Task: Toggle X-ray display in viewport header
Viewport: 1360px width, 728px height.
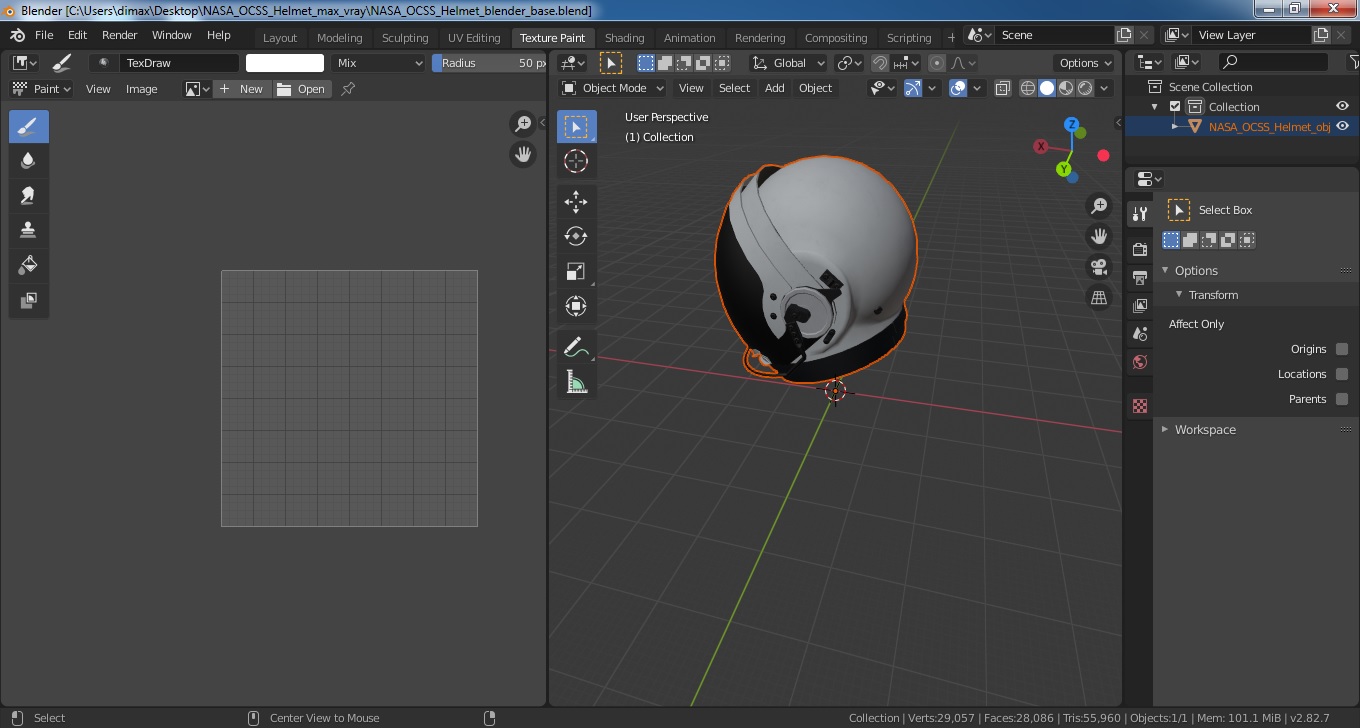Action: pyautogui.click(x=1003, y=88)
